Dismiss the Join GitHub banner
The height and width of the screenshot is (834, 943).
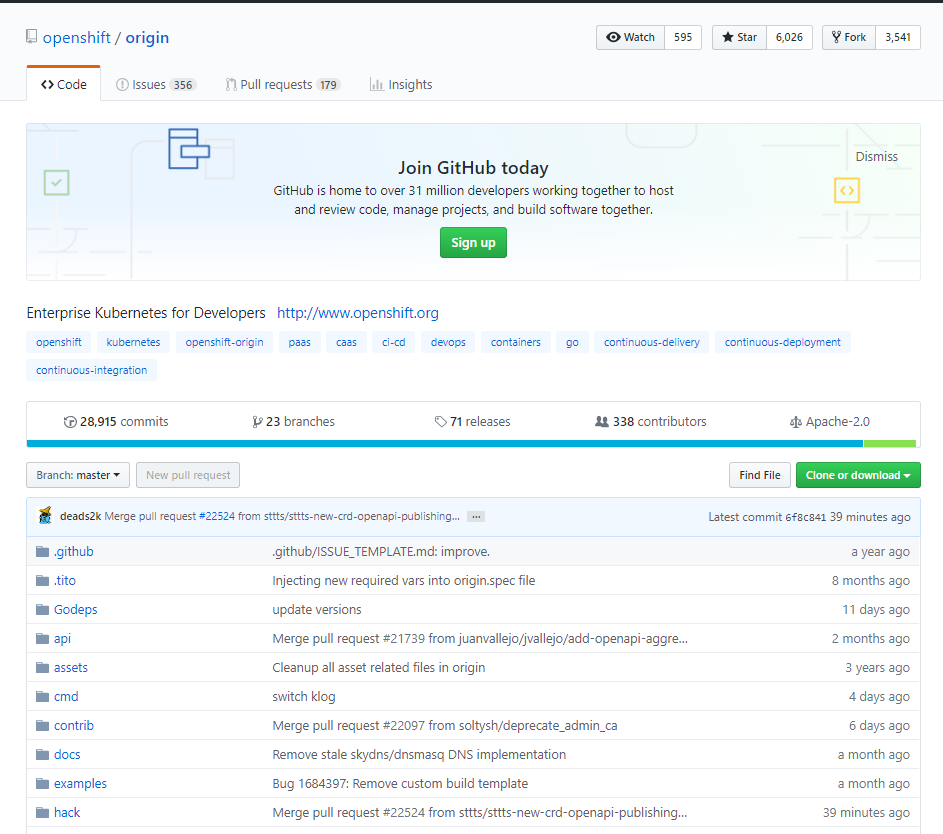[x=876, y=156]
